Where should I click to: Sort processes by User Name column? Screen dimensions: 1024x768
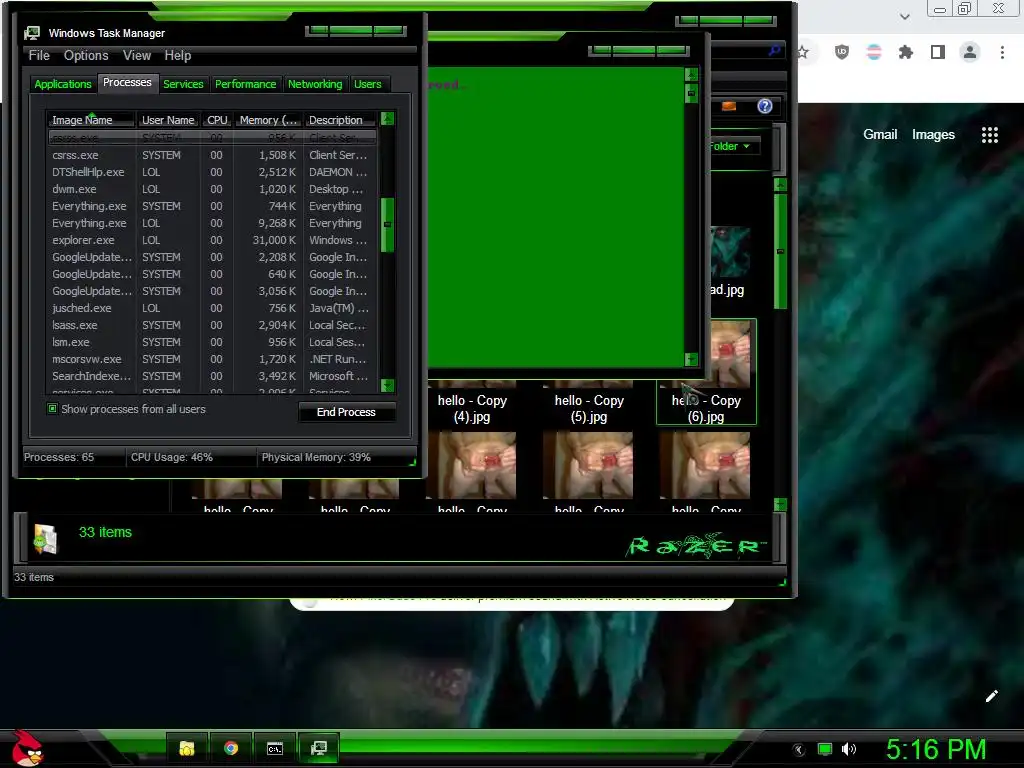click(x=168, y=120)
